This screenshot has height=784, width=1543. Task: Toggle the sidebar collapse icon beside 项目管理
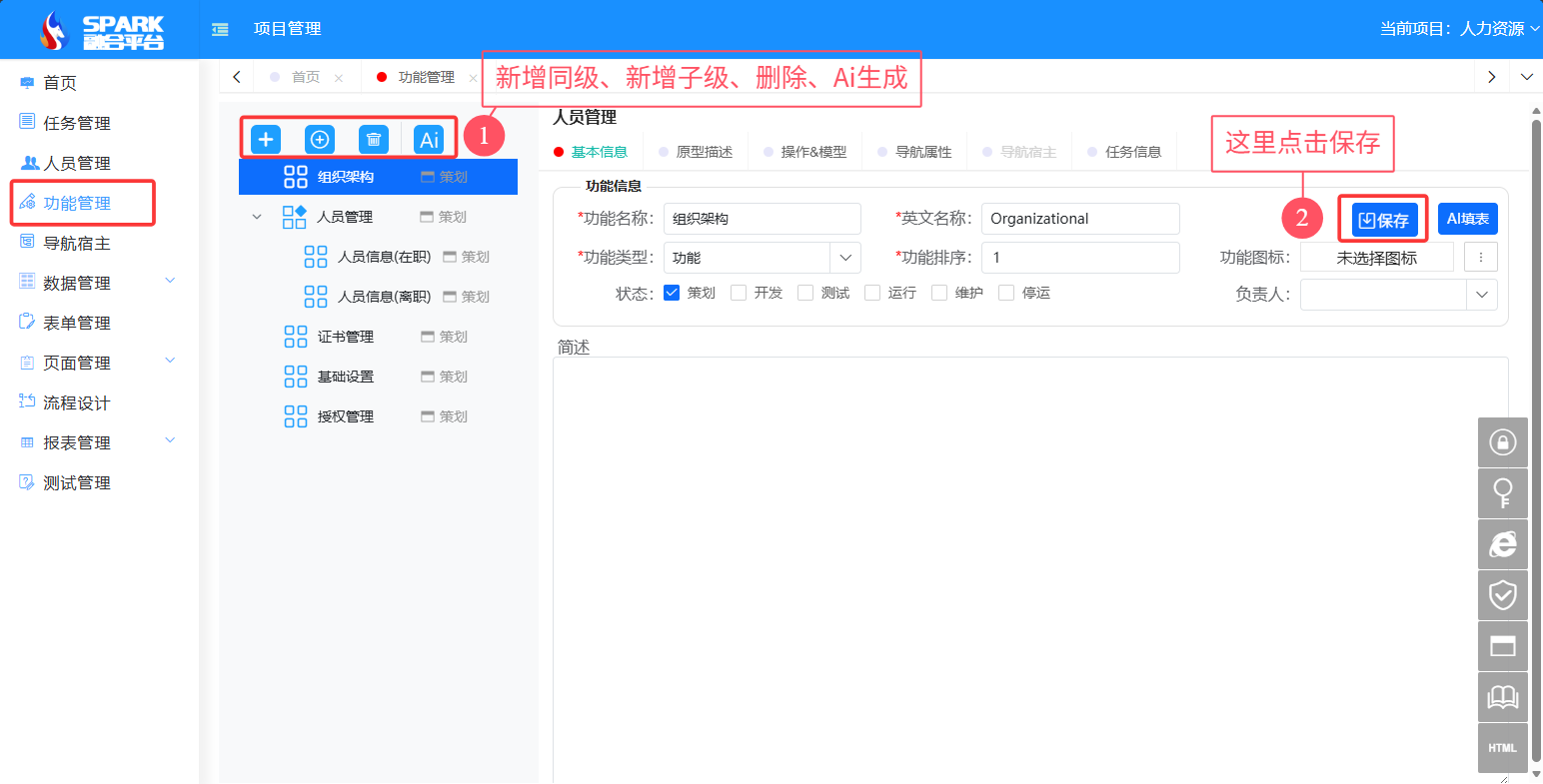coord(220,30)
